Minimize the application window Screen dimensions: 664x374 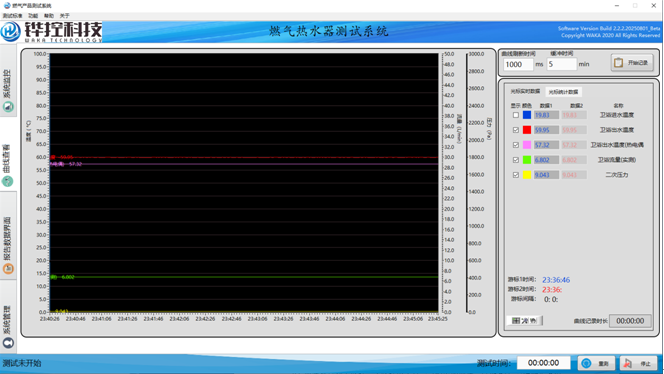tap(617, 6)
